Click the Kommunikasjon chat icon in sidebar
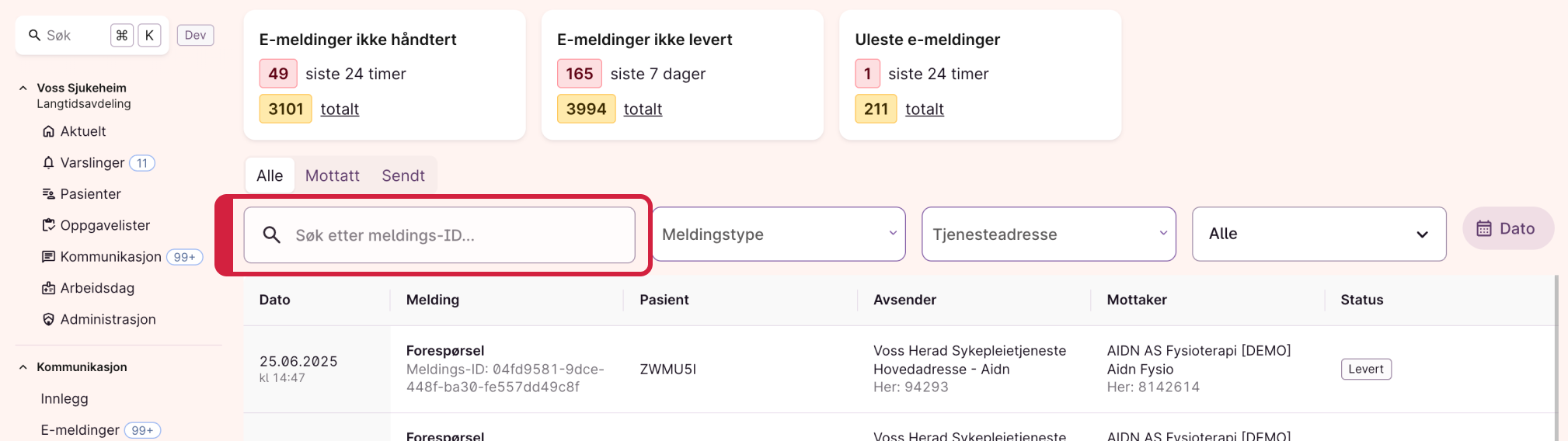 (x=48, y=256)
